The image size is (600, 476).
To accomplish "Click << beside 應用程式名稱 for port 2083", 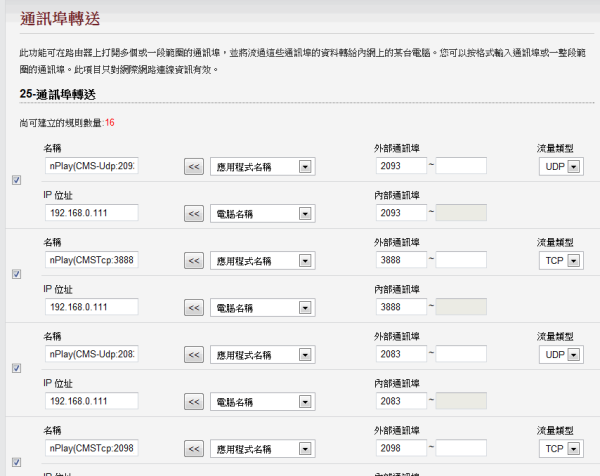I will (194, 355).
